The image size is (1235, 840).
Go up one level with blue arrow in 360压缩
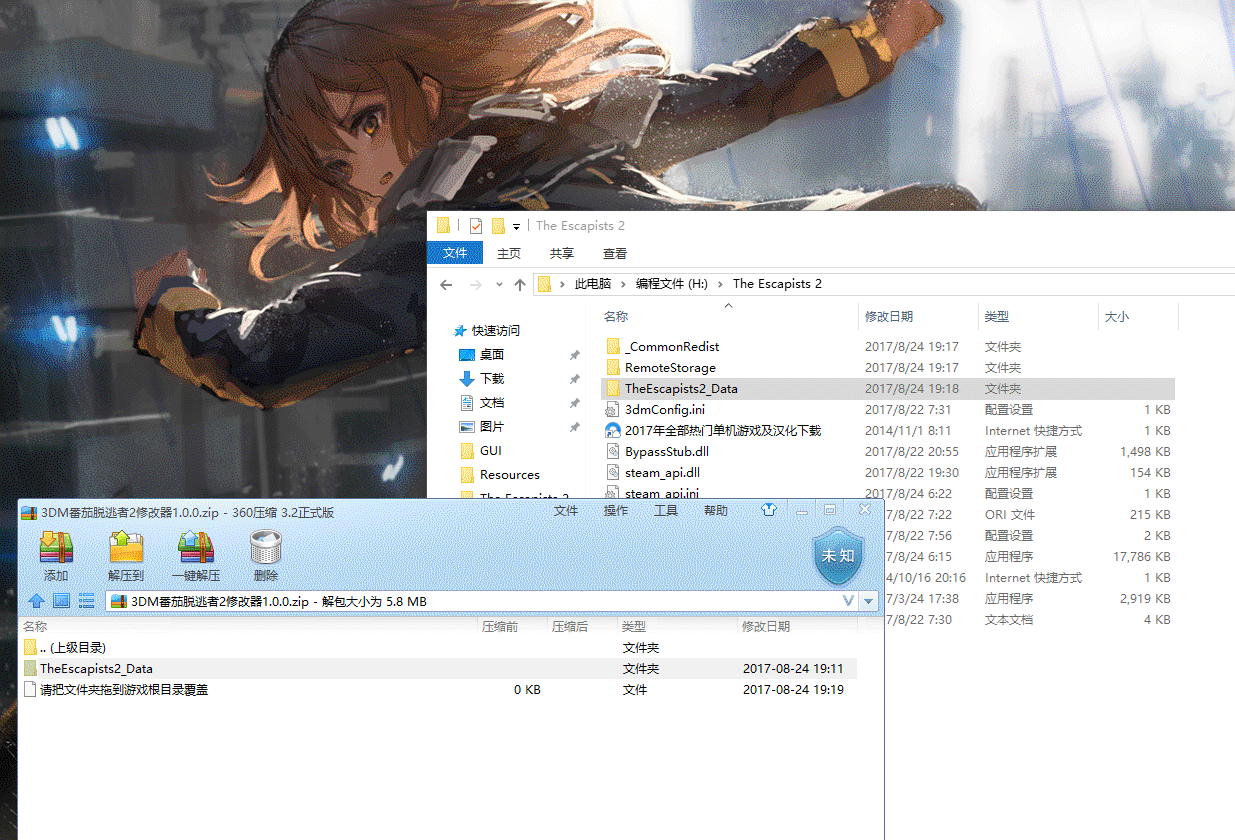36,601
